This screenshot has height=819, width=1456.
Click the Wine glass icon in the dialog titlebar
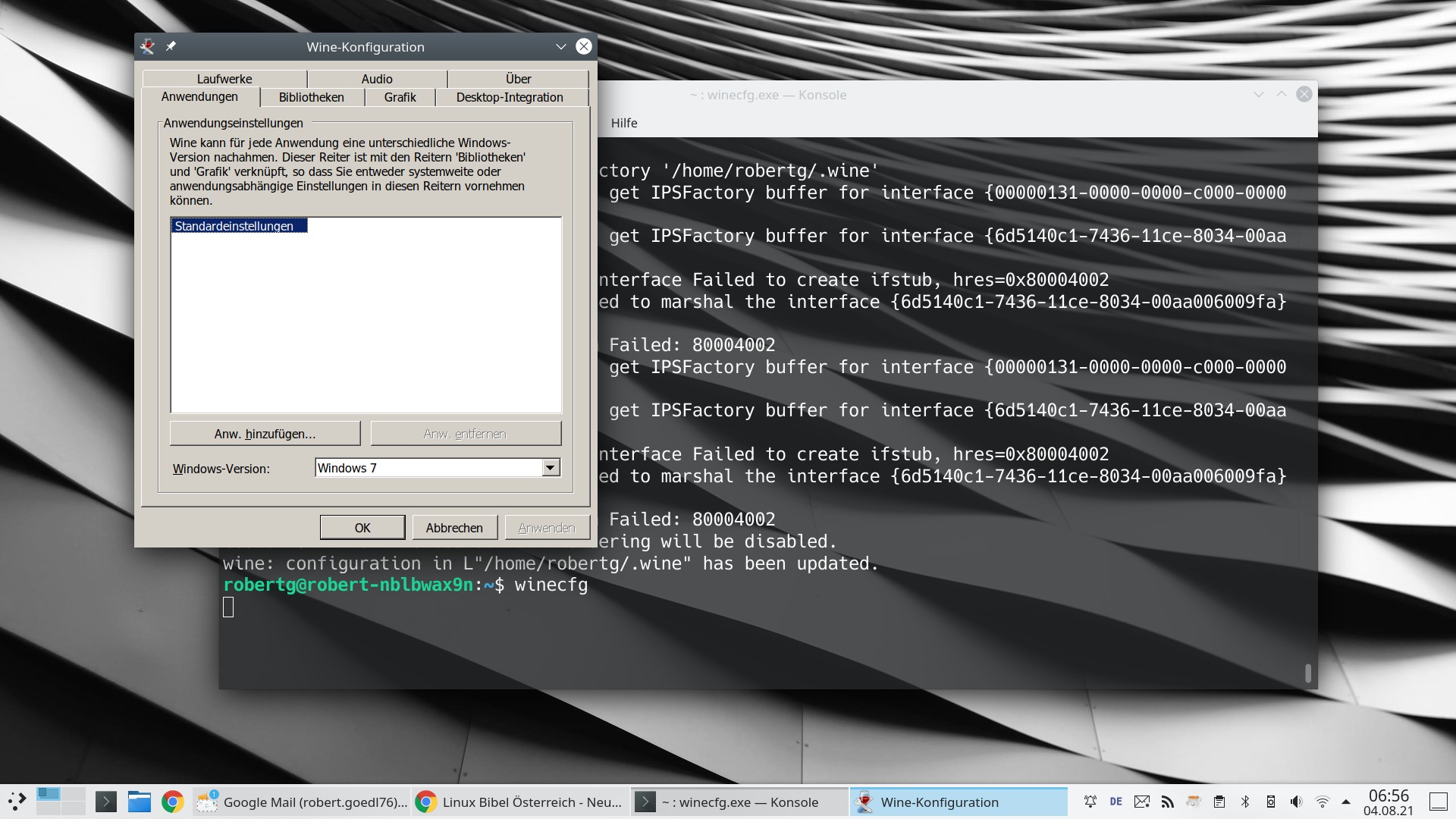pos(149,46)
